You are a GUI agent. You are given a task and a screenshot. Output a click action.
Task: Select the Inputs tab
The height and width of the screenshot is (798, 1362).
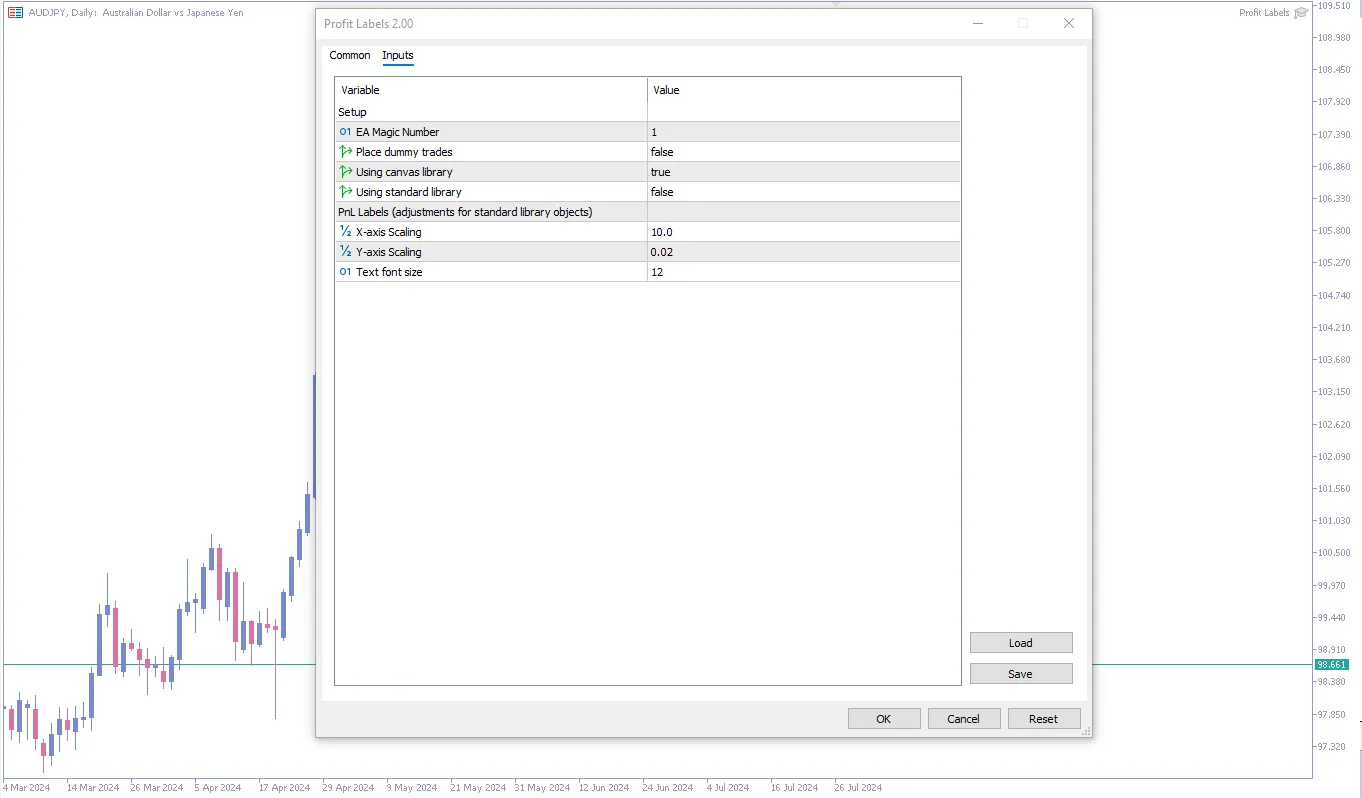398,55
